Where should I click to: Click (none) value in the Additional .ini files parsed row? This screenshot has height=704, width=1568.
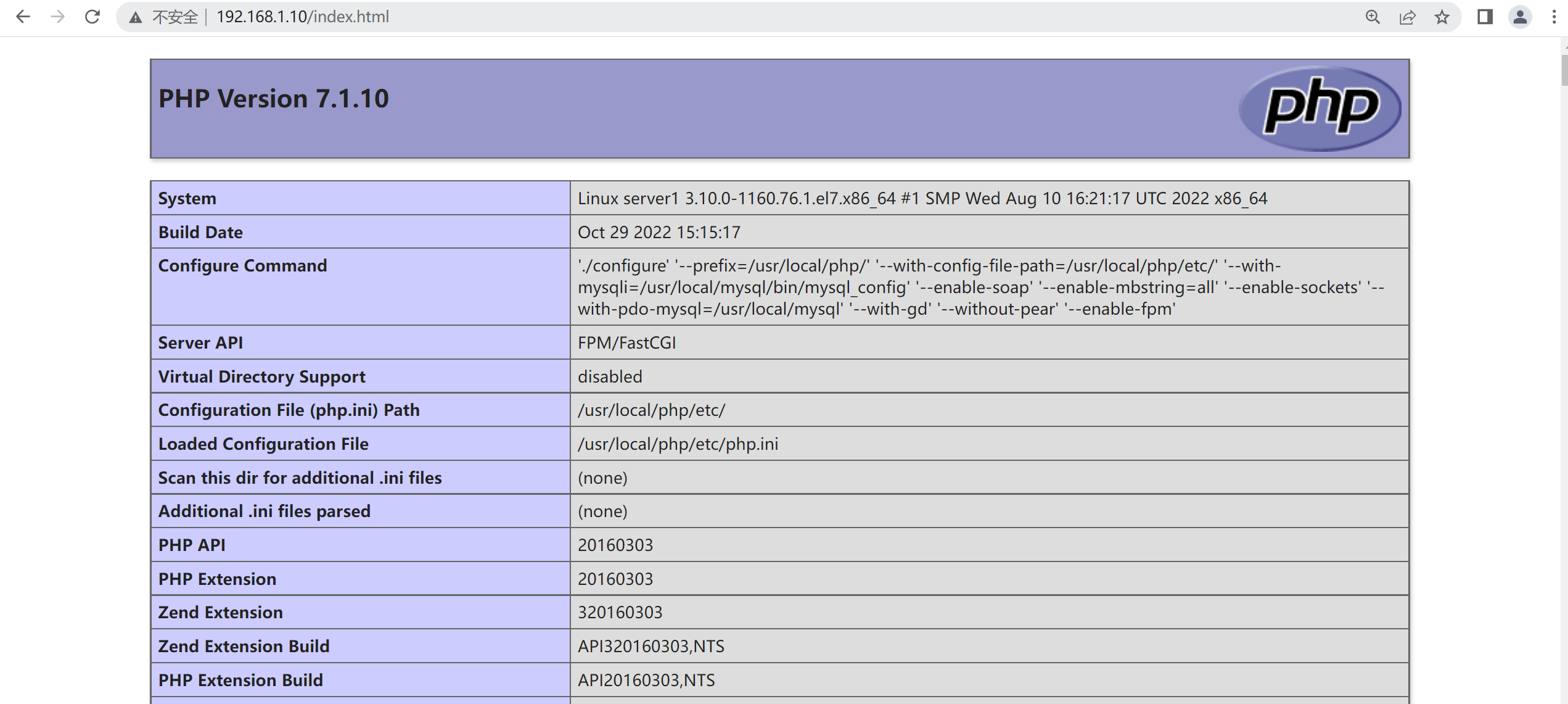(x=602, y=511)
